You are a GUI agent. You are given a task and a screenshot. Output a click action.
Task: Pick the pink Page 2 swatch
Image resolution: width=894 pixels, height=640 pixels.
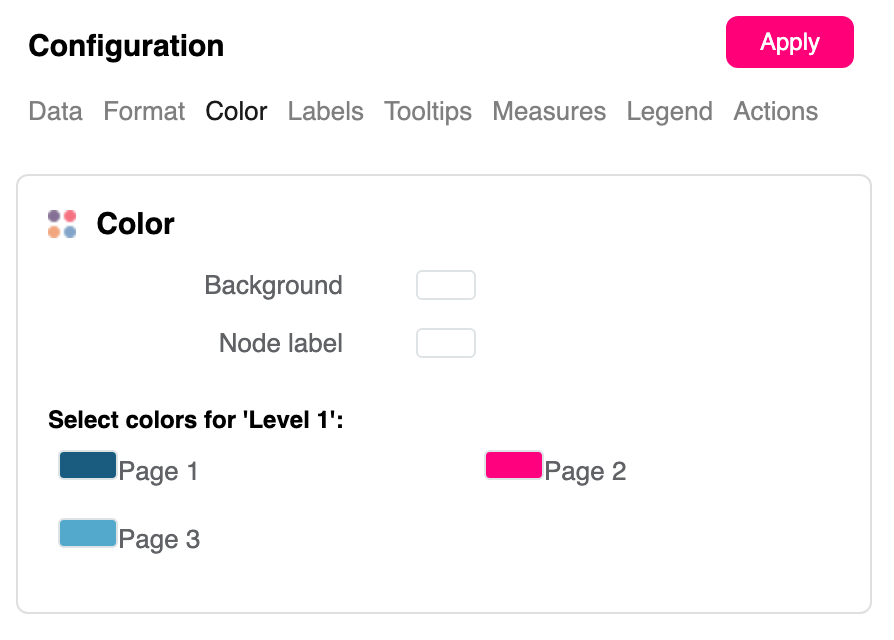click(514, 465)
